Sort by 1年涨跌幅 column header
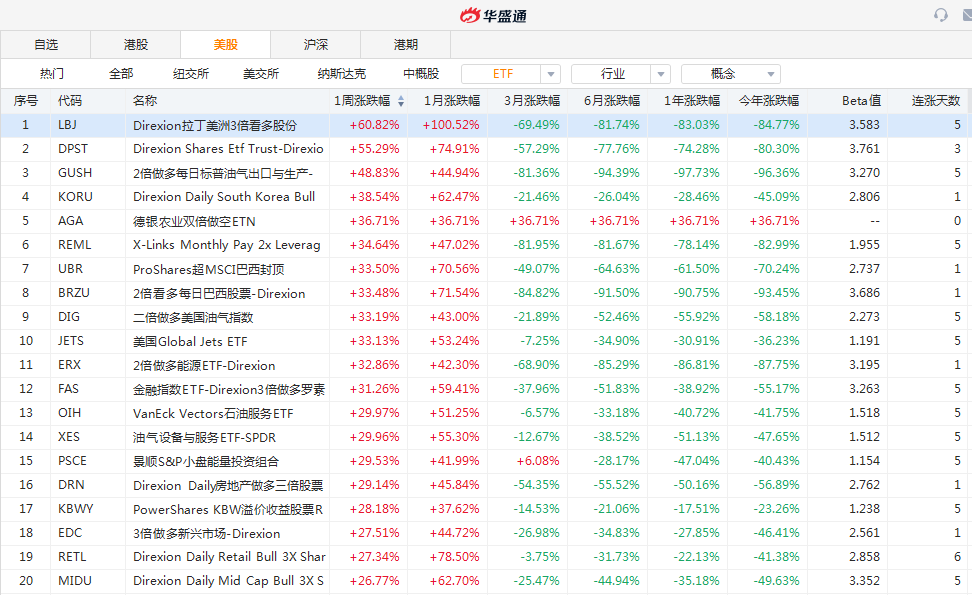972x595 pixels. (692, 101)
